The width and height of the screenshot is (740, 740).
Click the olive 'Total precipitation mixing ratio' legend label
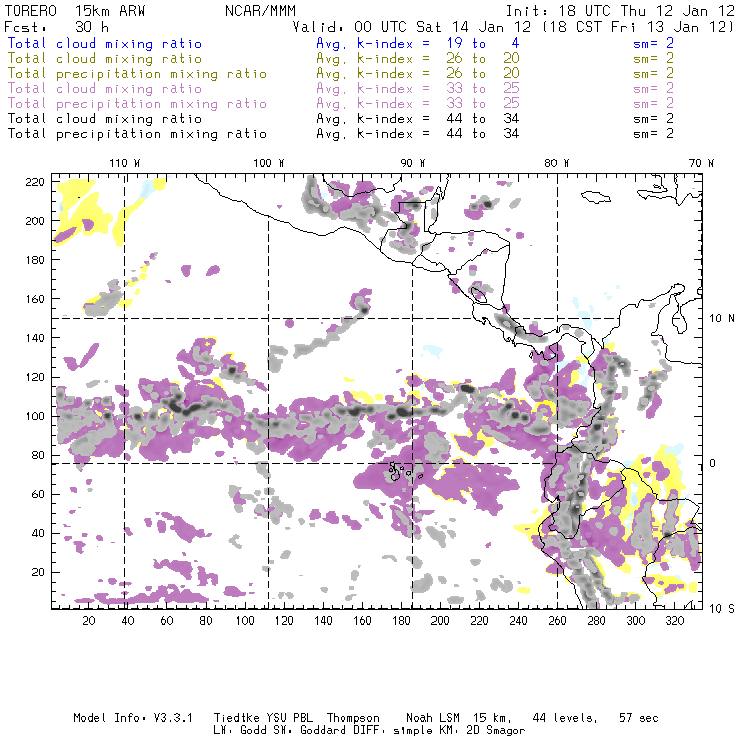point(137,74)
